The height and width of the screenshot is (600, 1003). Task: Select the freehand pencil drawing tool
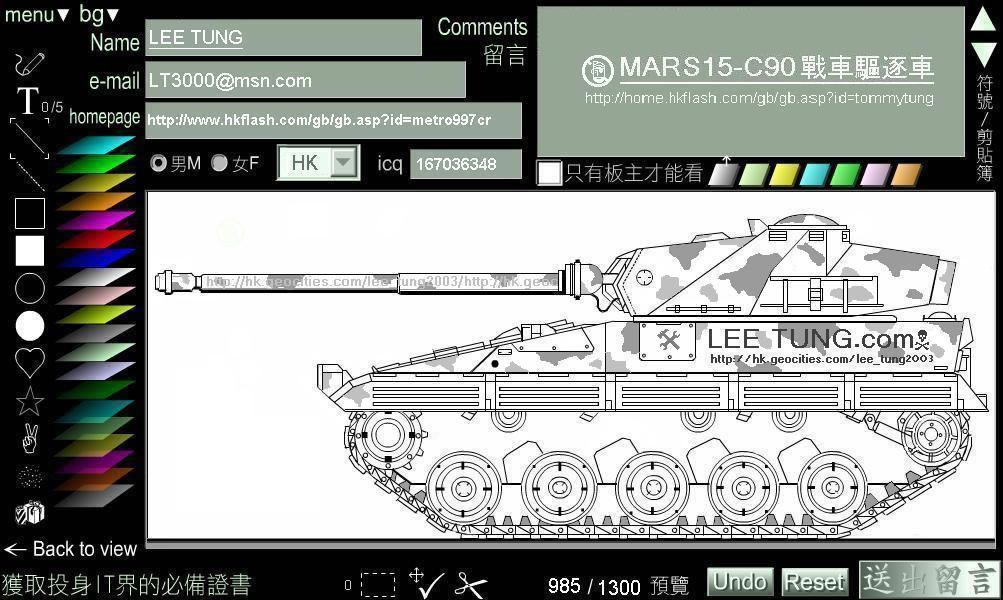click(29, 63)
